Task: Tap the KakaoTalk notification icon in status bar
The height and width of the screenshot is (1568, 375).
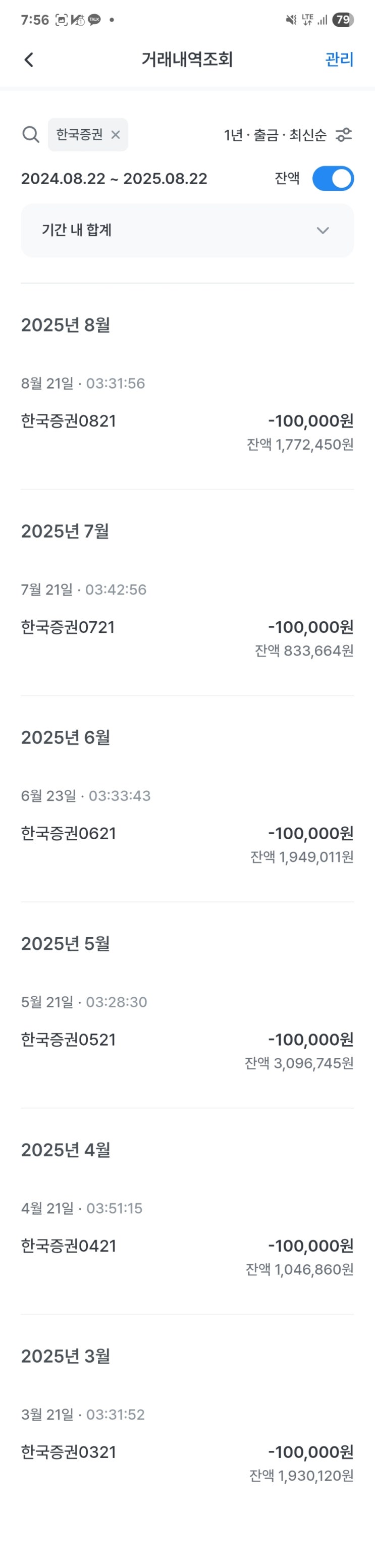Action: pyautogui.click(x=94, y=20)
